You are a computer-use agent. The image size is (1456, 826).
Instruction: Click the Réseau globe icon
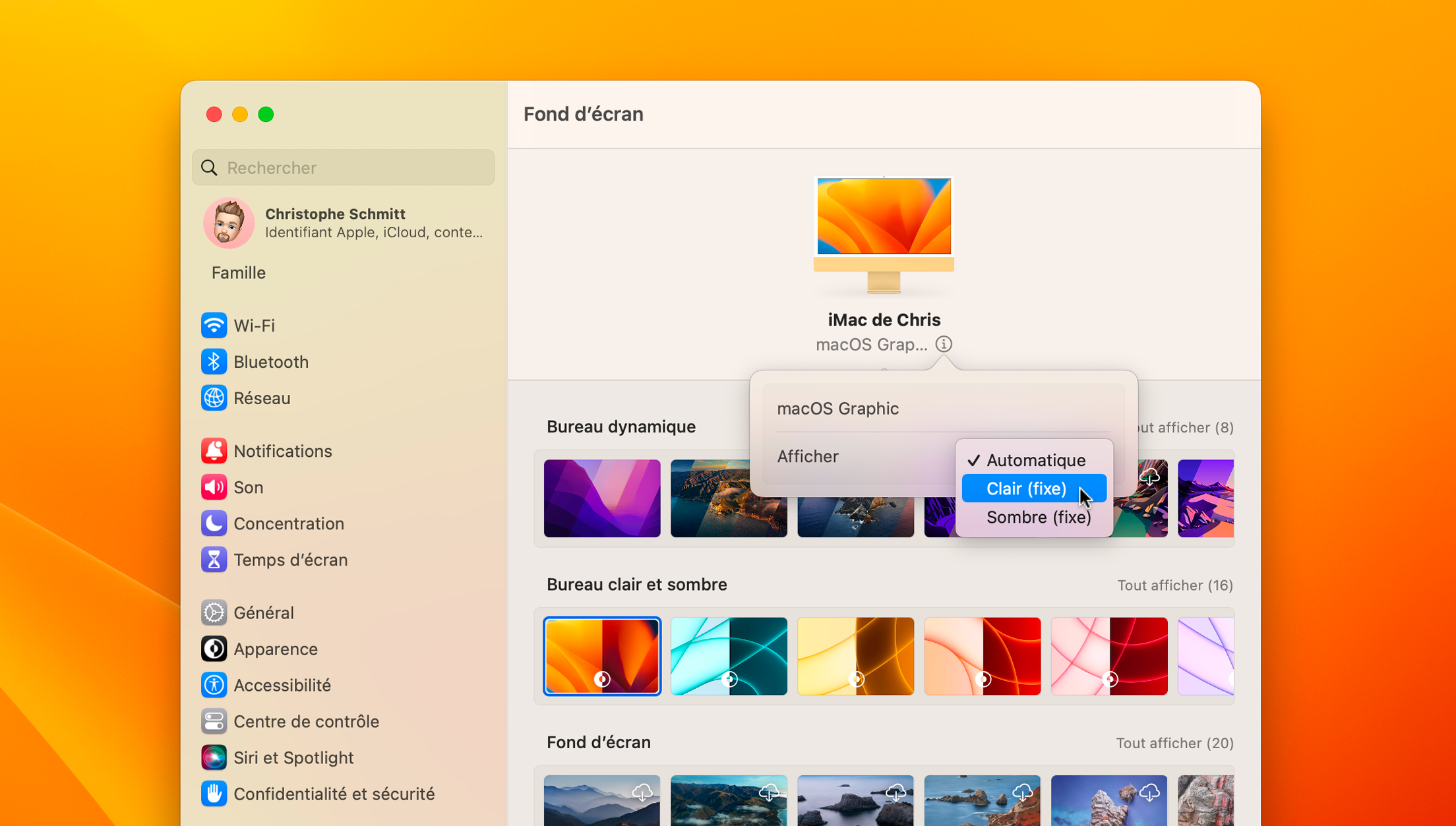[214, 398]
